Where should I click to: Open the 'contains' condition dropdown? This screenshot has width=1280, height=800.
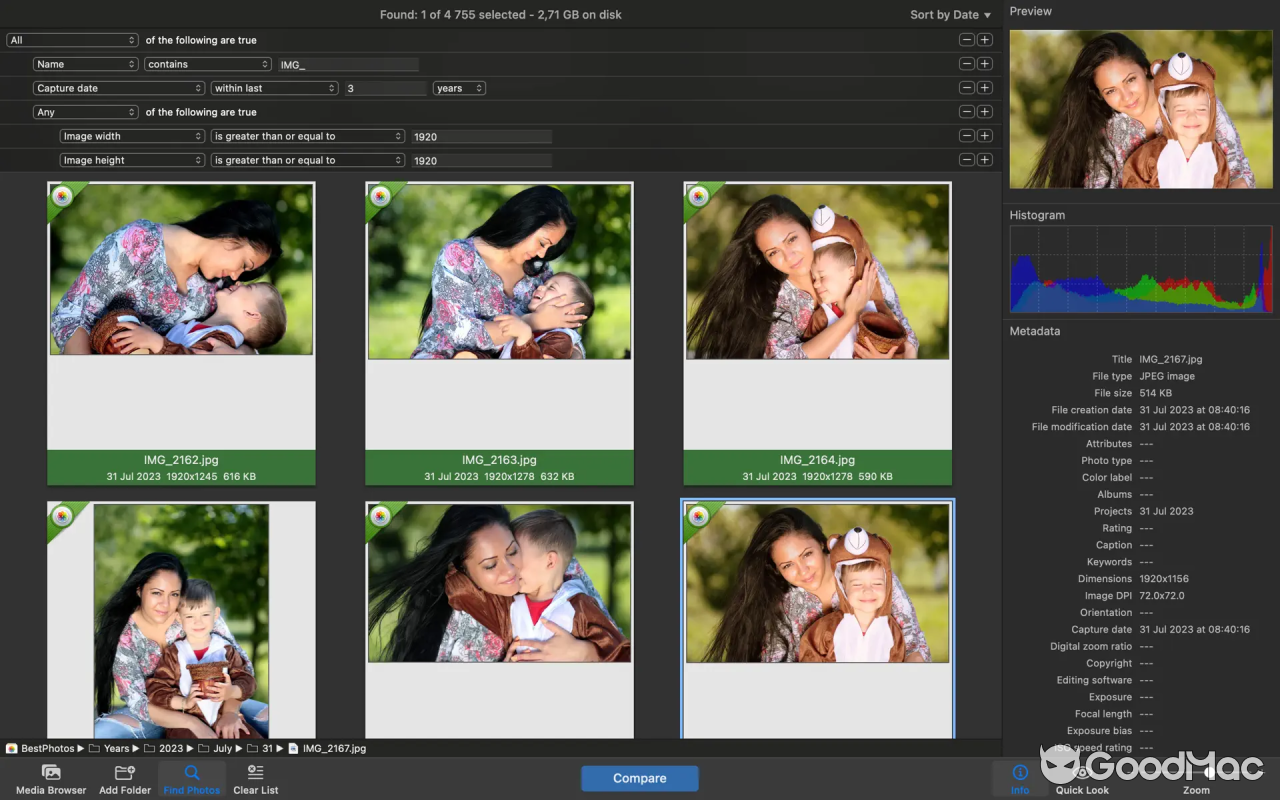(x=207, y=63)
